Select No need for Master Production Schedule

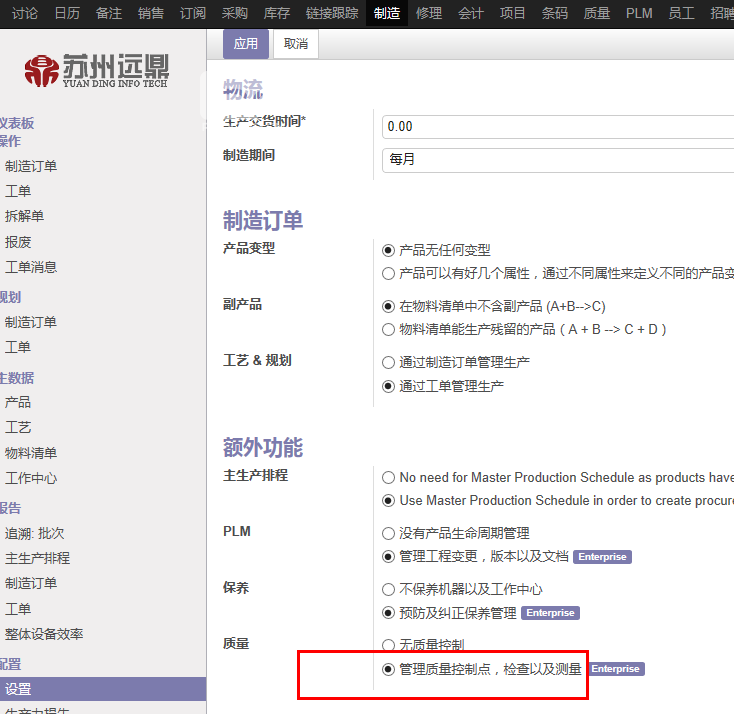[x=388, y=478]
